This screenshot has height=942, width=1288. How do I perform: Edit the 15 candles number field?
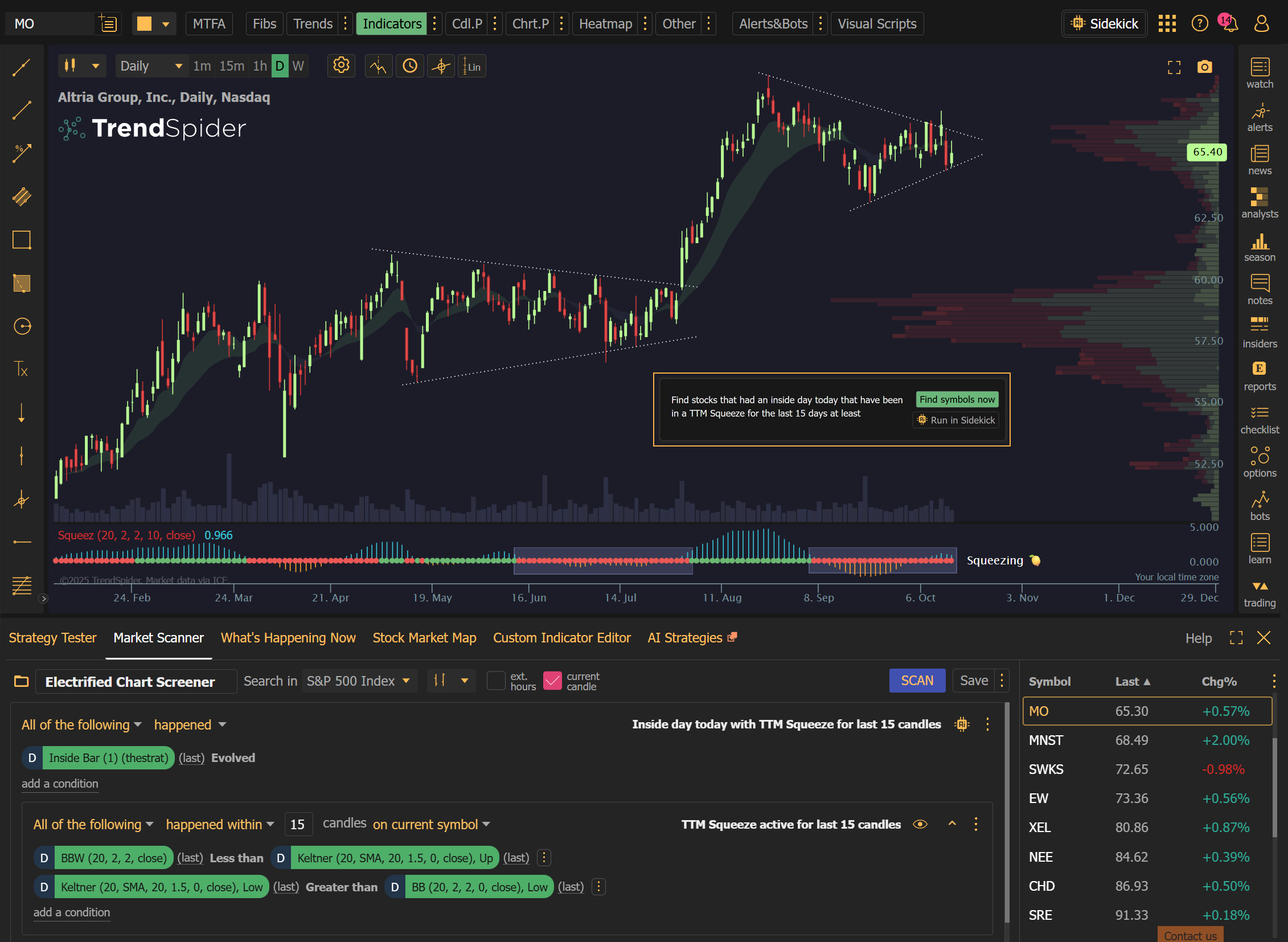click(x=298, y=824)
